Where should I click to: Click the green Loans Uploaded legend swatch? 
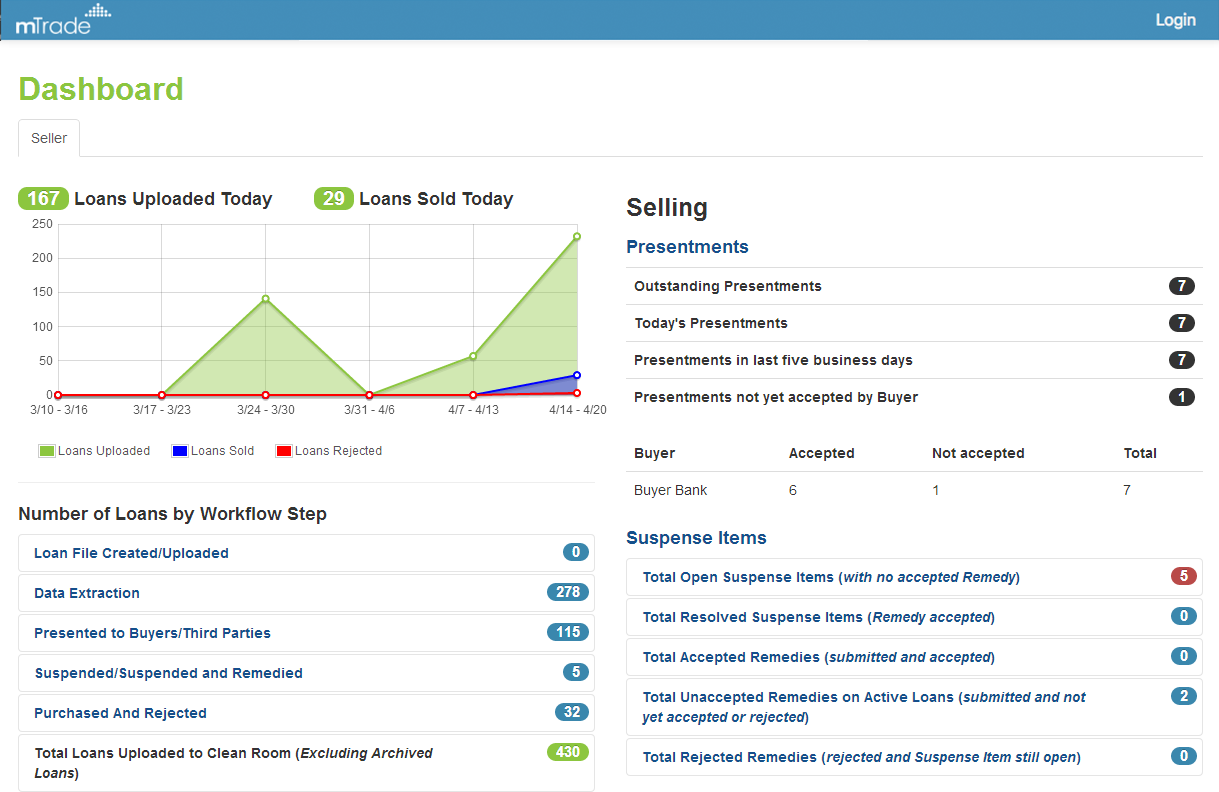click(46, 451)
